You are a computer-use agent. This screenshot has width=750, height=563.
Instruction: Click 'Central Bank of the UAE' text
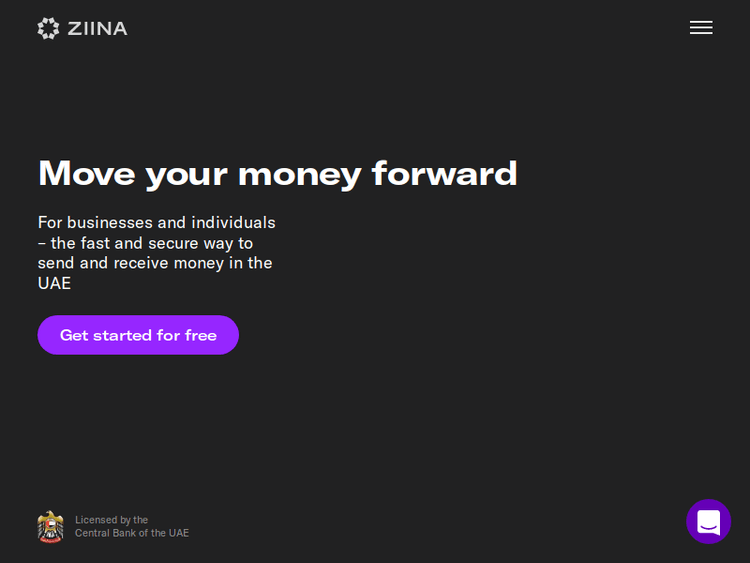(x=131, y=533)
